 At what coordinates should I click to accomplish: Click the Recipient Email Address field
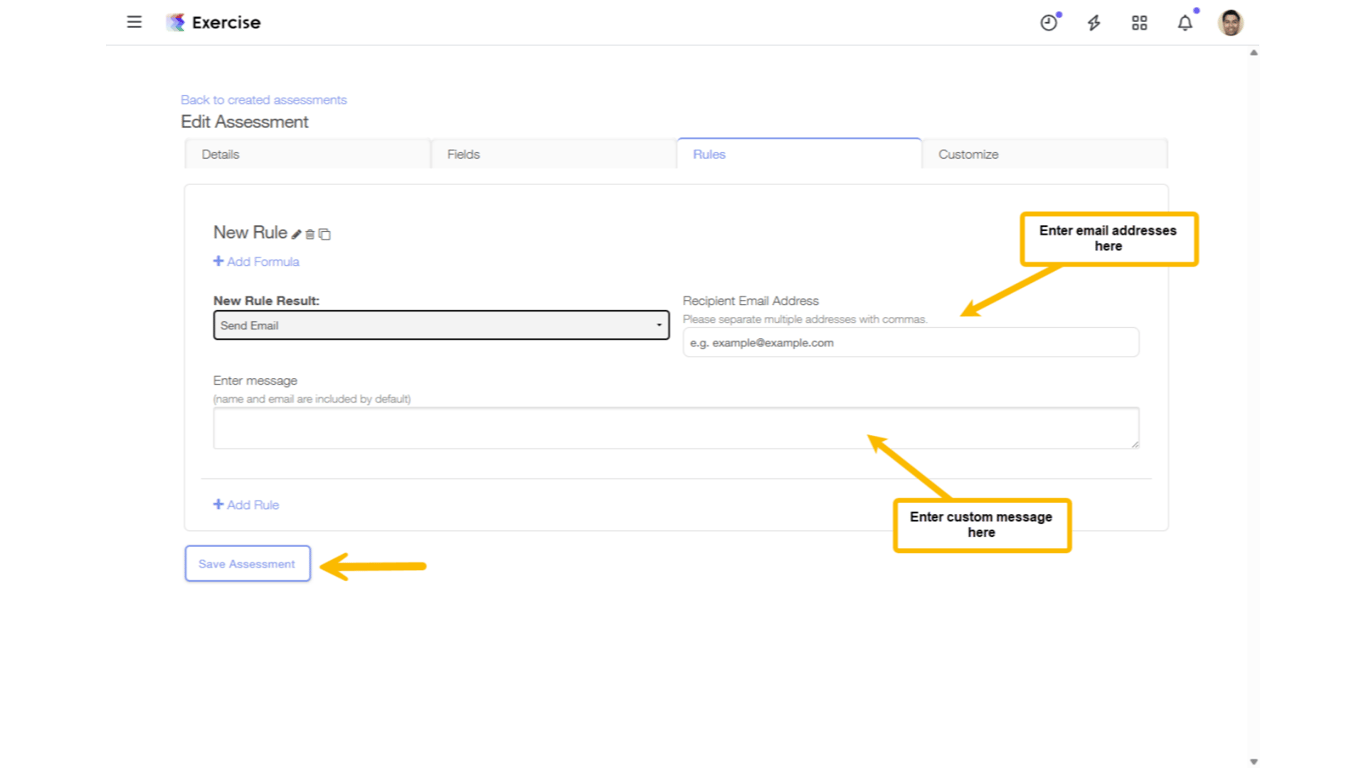pos(909,342)
